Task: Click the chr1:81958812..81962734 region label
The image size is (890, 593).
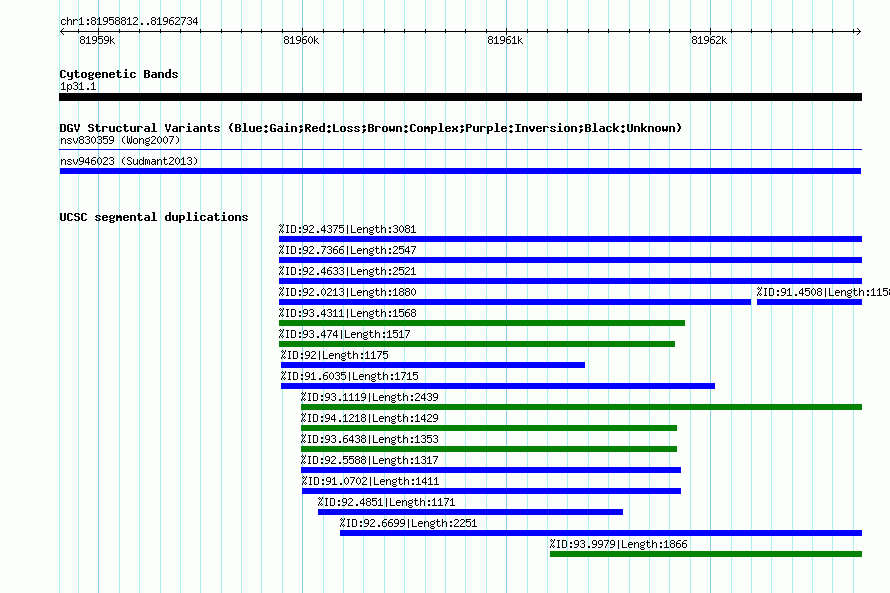Action: [x=129, y=21]
